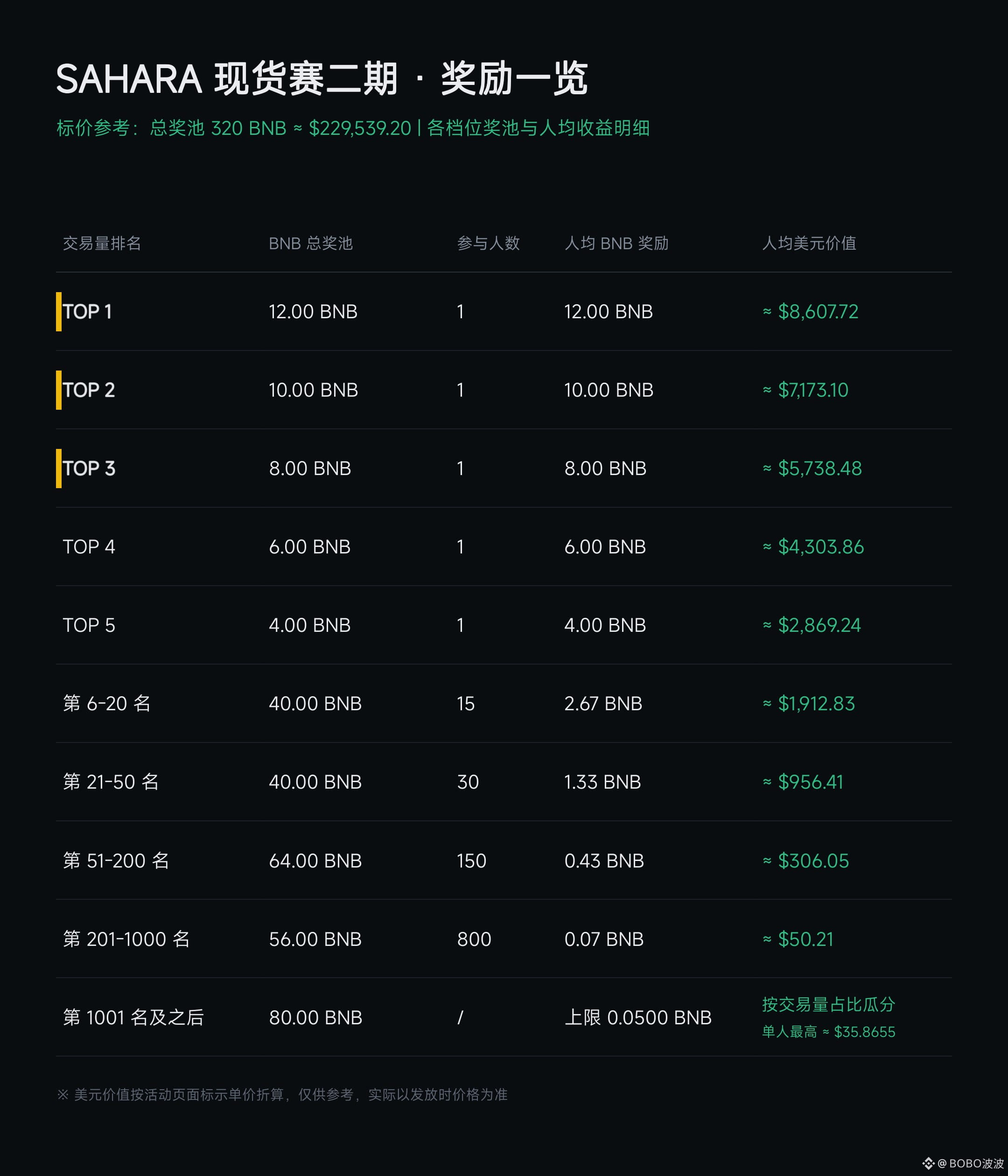This screenshot has width=1008, height=1176.
Task: Click the yellow marker beside TOP 3
Action: (x=58, y=468)
